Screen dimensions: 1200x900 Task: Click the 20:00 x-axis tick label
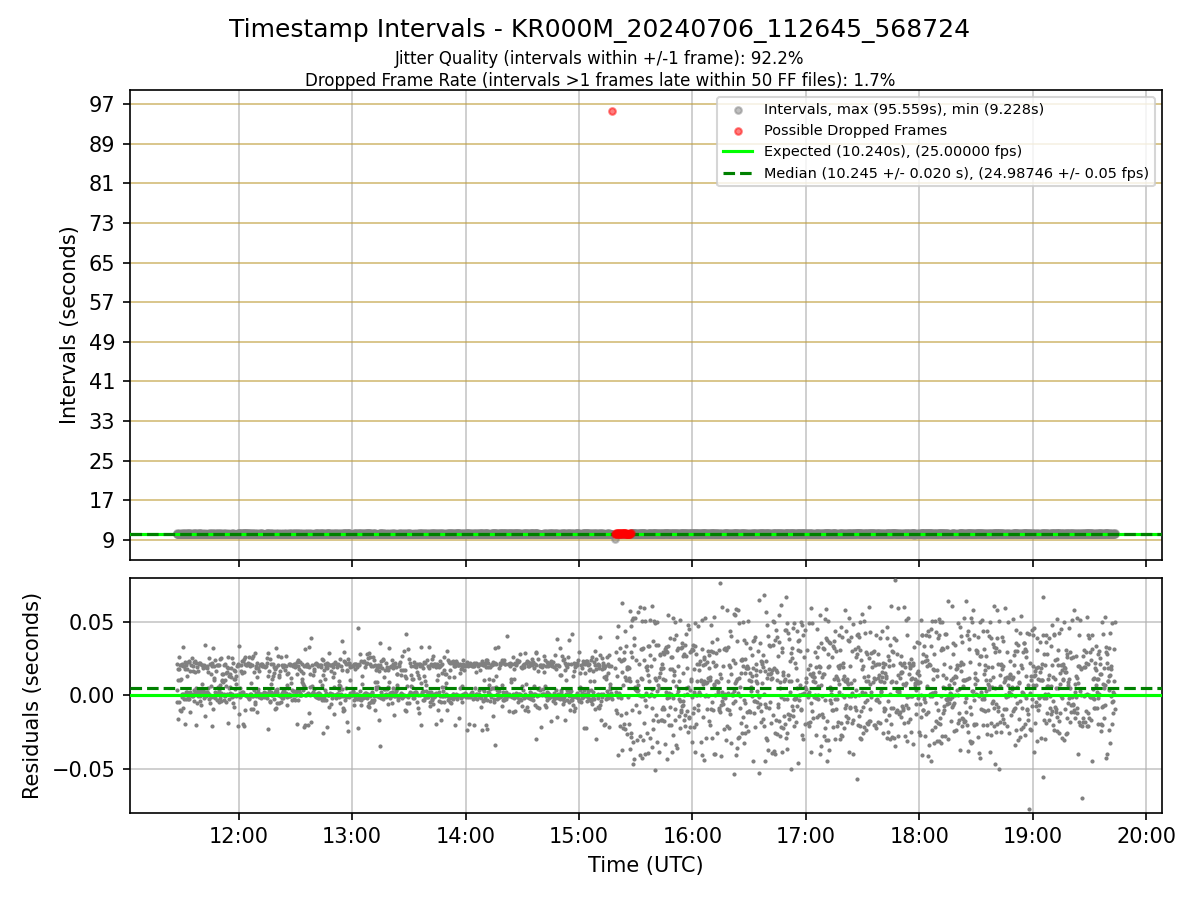(1146, 834)
